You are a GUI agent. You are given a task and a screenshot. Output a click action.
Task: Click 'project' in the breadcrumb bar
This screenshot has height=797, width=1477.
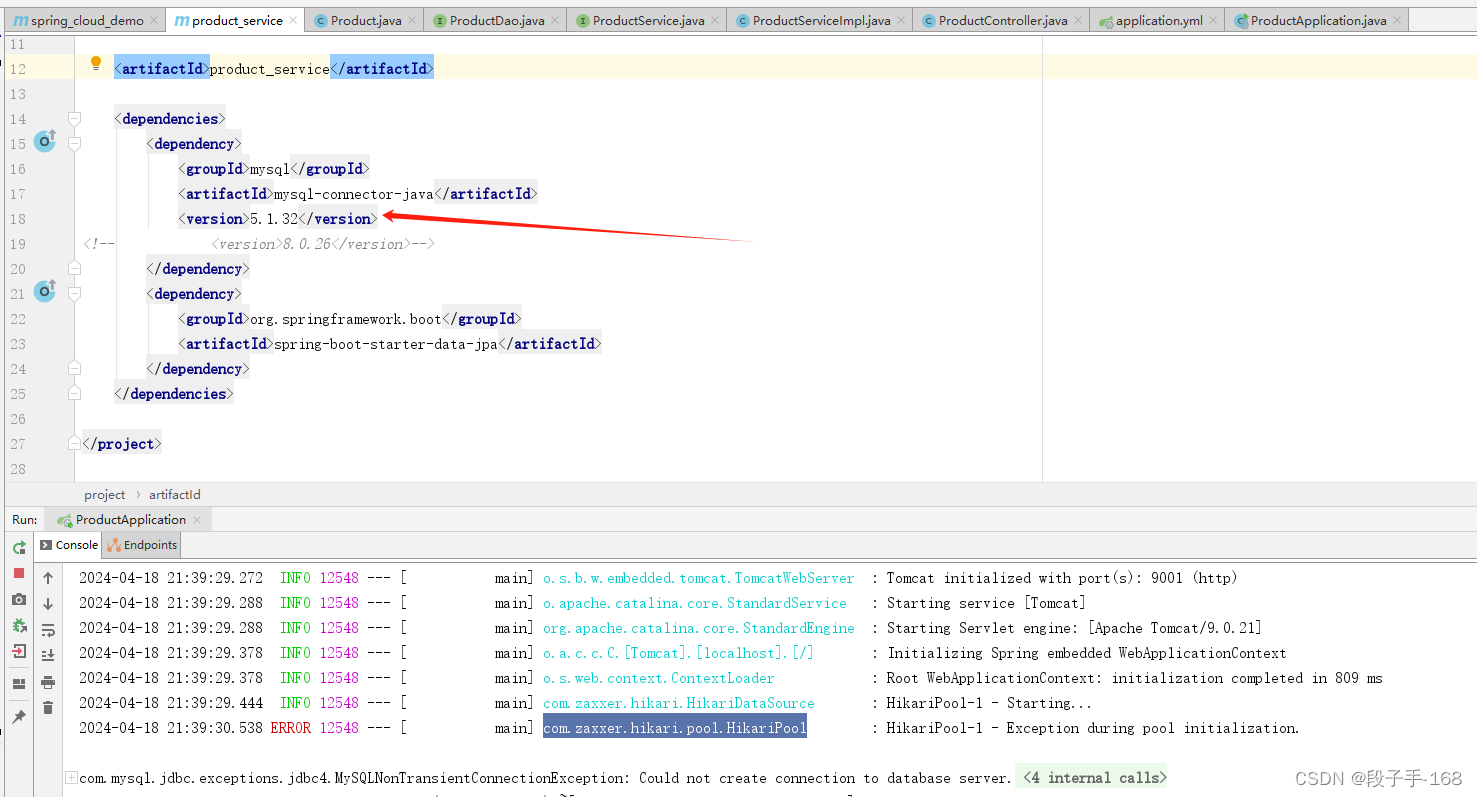tap(105, 494)
